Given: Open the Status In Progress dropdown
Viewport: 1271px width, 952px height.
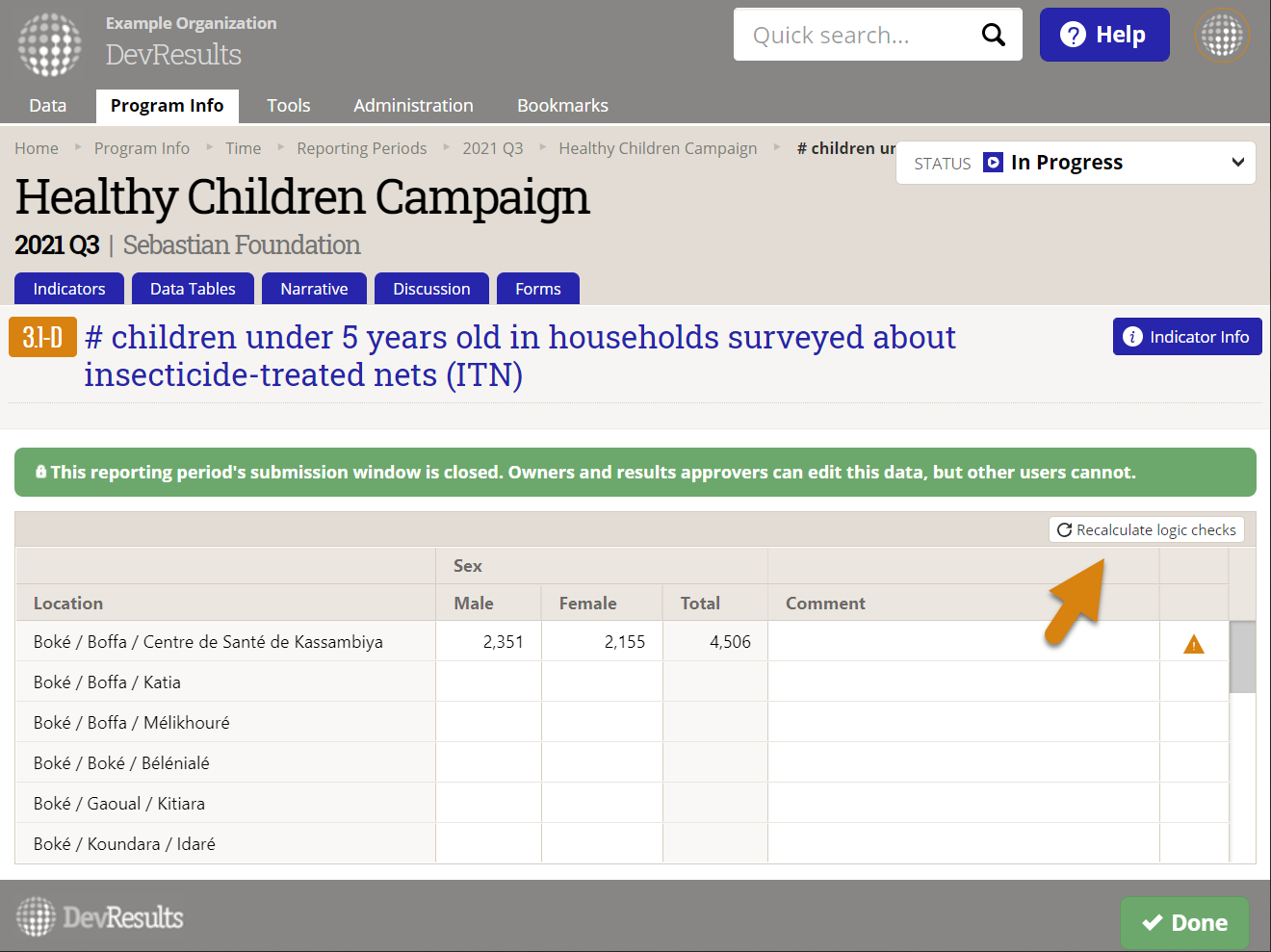Looking at the screenshot, I should point(1076,163).
